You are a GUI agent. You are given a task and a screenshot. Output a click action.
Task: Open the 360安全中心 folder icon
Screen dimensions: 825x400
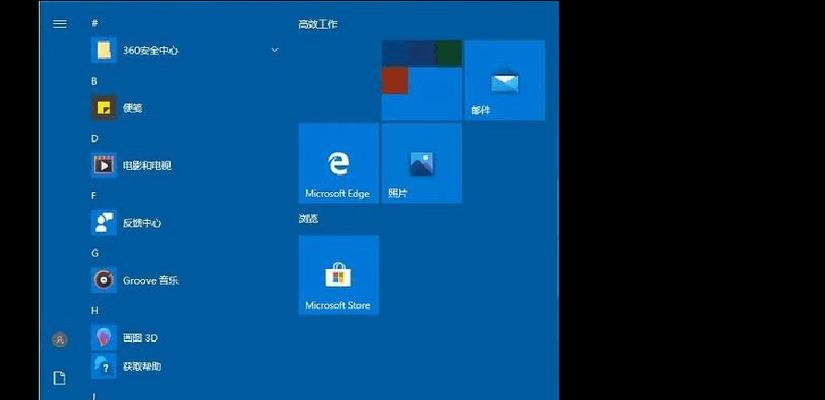click(104, 50)
